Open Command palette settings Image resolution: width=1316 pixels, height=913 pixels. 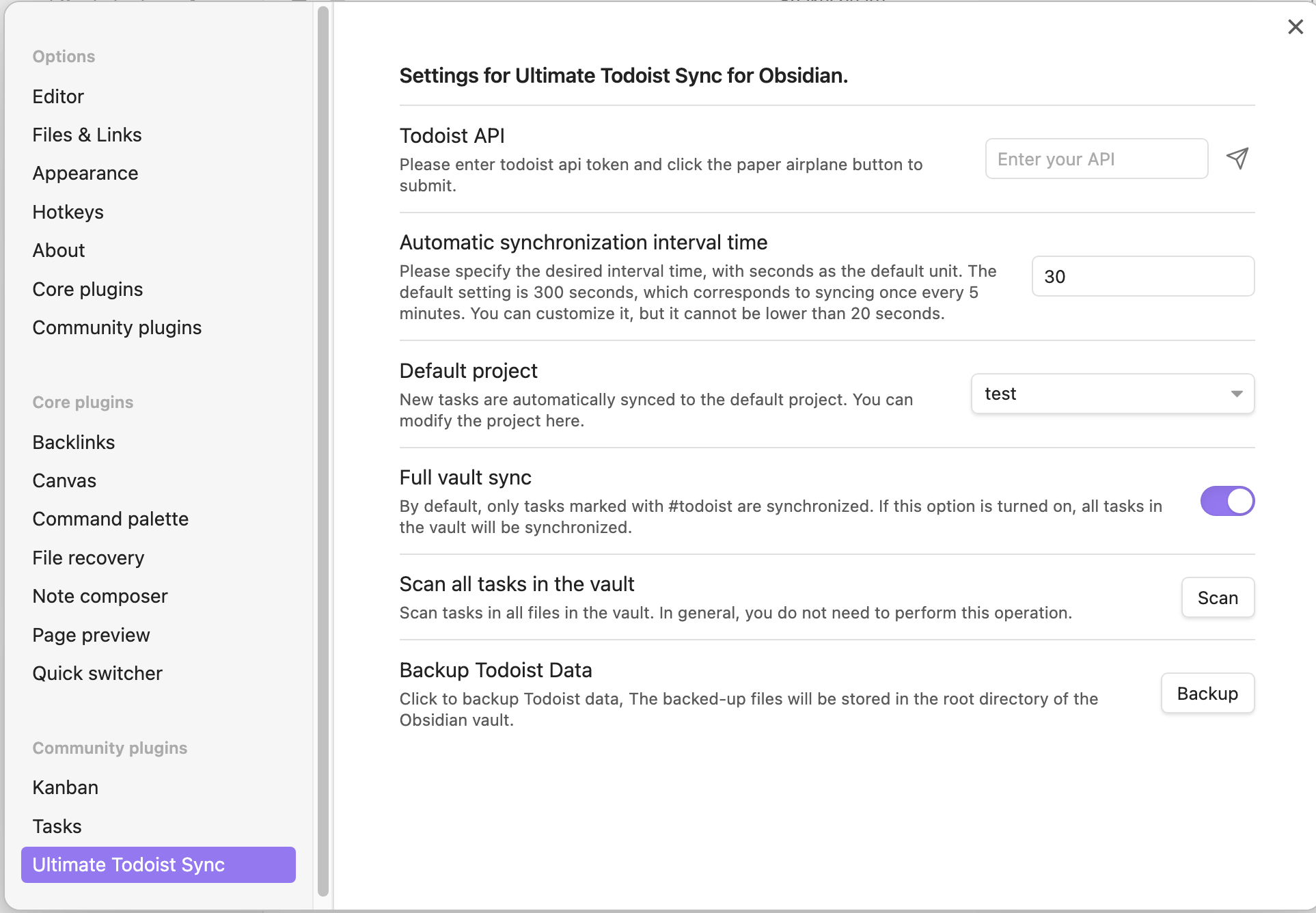point(111,519)
